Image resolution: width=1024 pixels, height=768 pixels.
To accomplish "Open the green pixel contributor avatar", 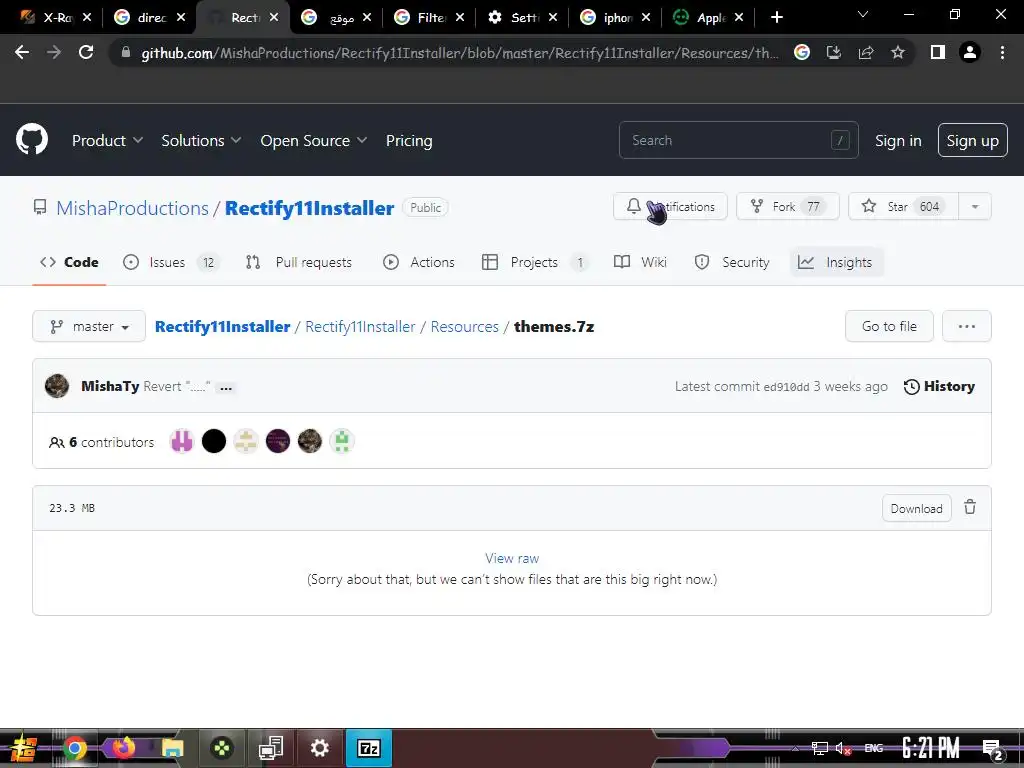I will 342,441.
